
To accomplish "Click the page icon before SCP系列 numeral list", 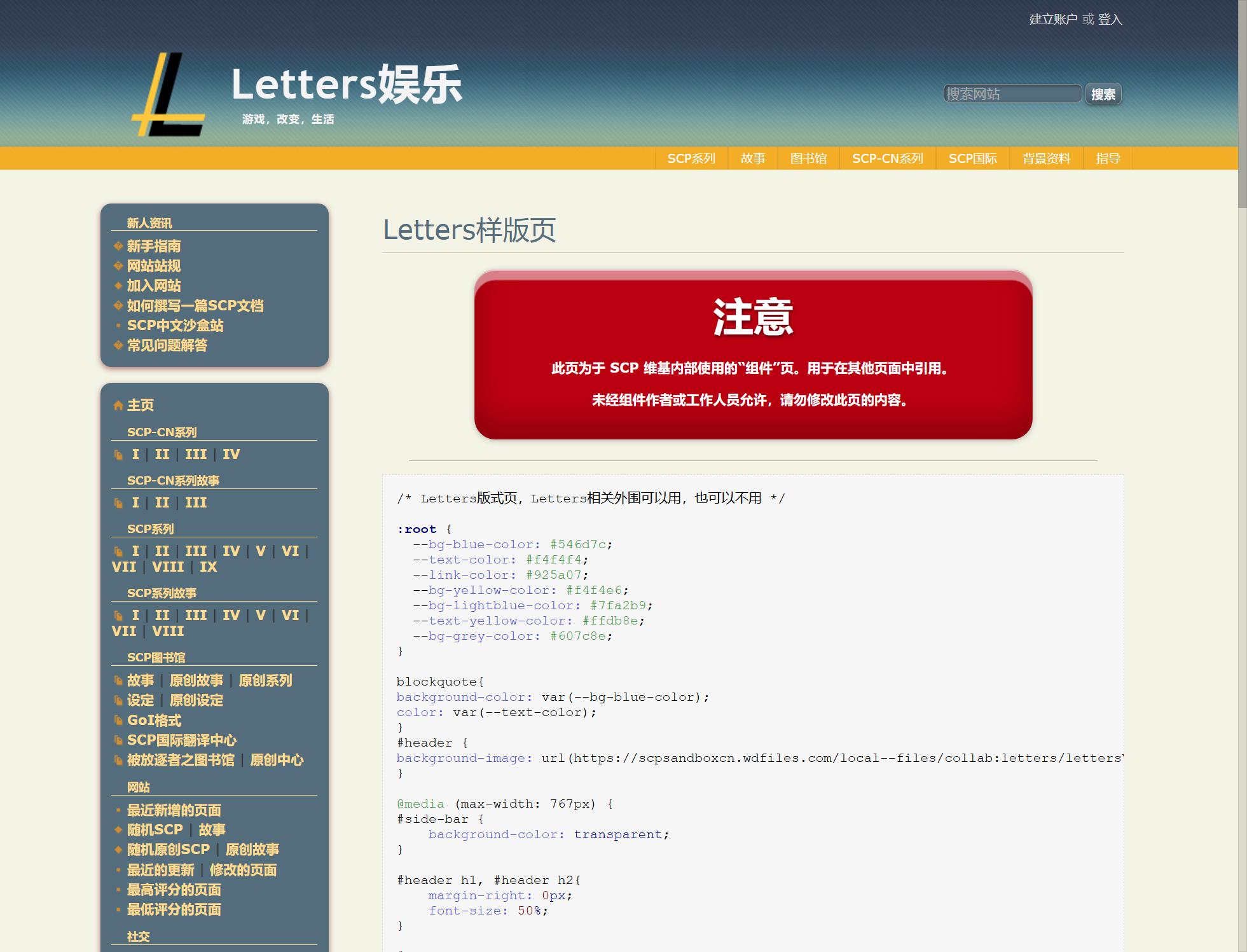I will 118,551.
